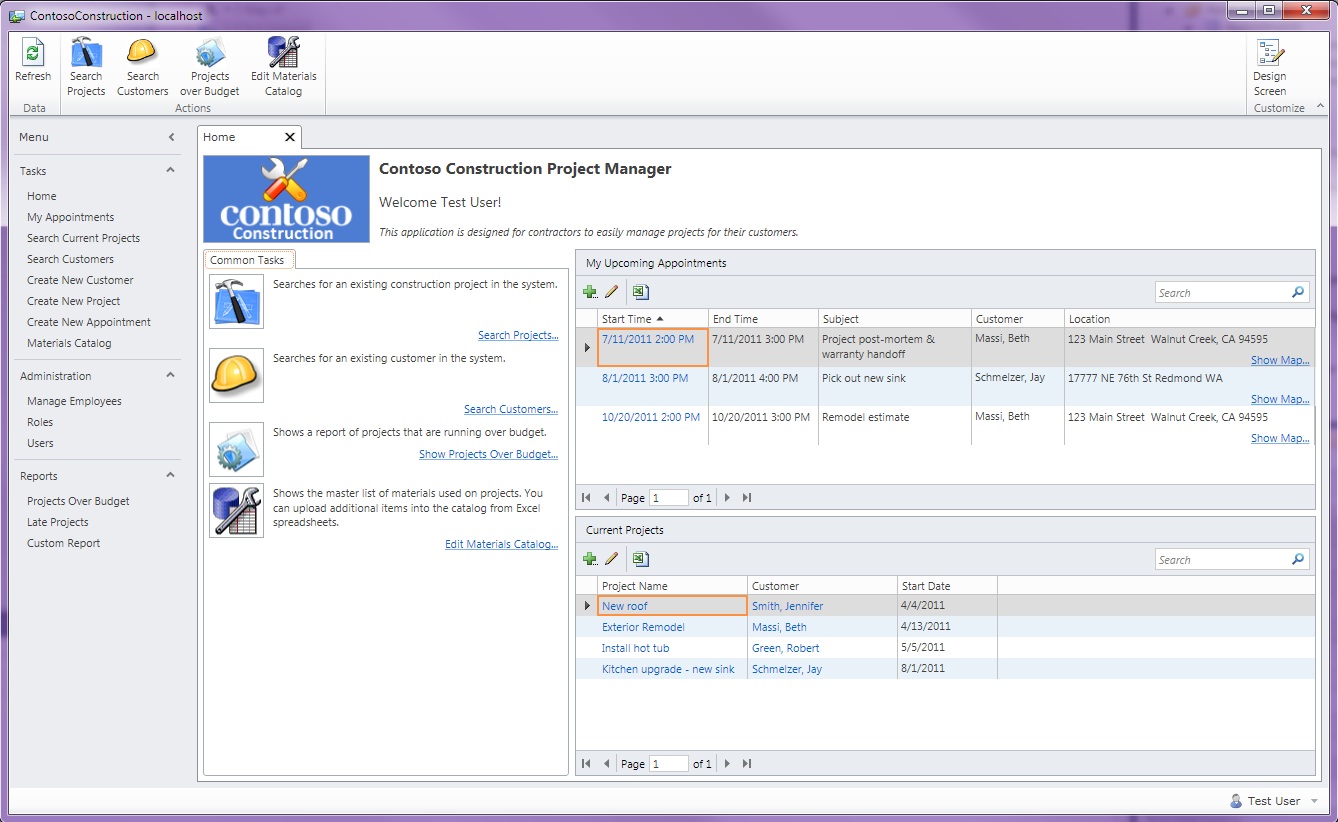Add a new appointment with green plus
Viewport: 1338px width, 822px height.
(590, 292)
